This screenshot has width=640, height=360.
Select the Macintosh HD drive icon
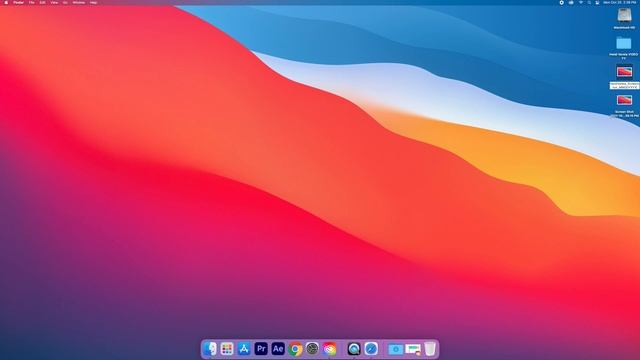point(624,16)
